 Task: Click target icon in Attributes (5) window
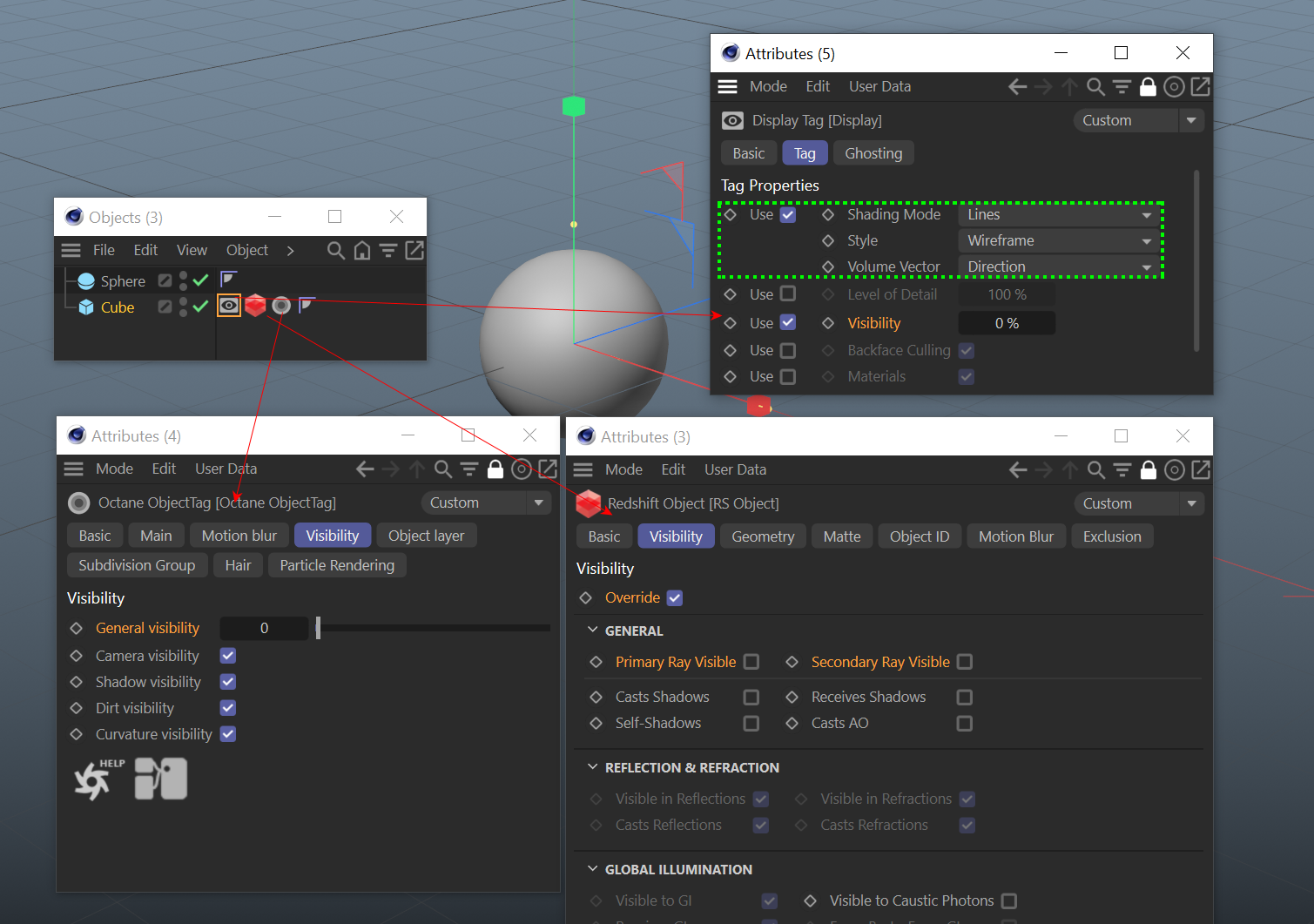1174,86
